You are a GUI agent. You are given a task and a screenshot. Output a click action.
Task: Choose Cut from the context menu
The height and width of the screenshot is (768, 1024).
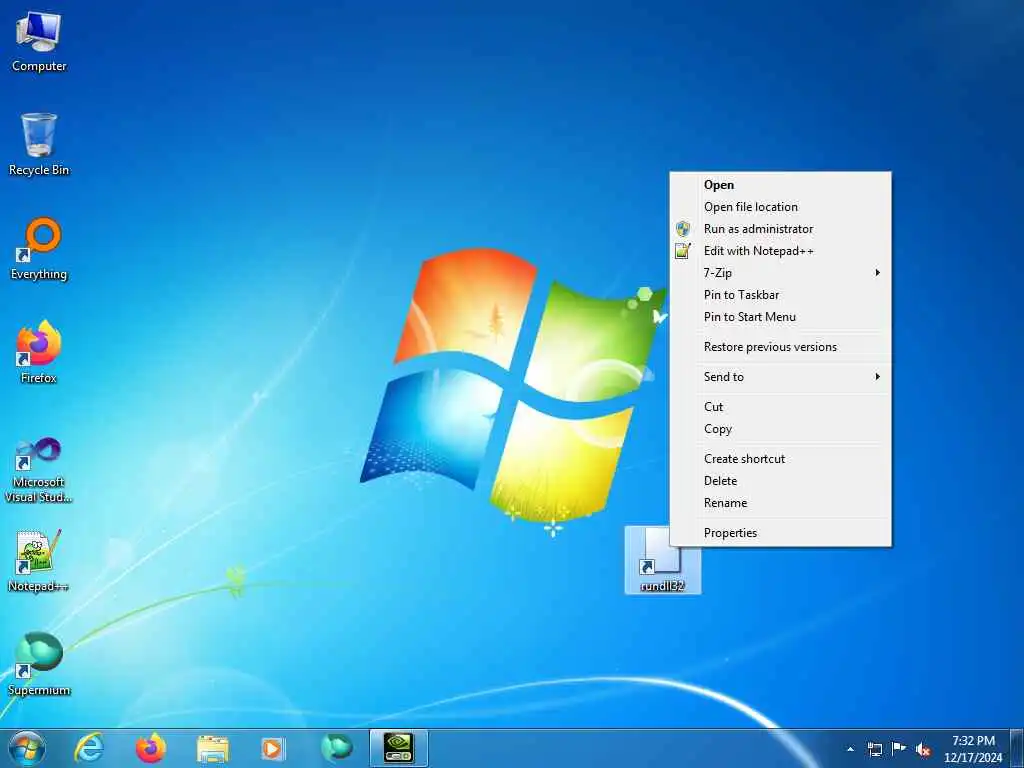[x=780, y=407]
